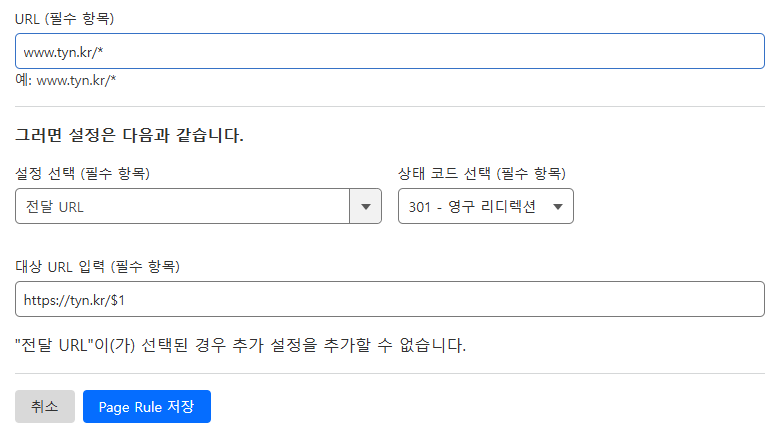Focus the URL field containing www.tyn.kr/*
Screen dimensions: 770x437
pos(390,51)
